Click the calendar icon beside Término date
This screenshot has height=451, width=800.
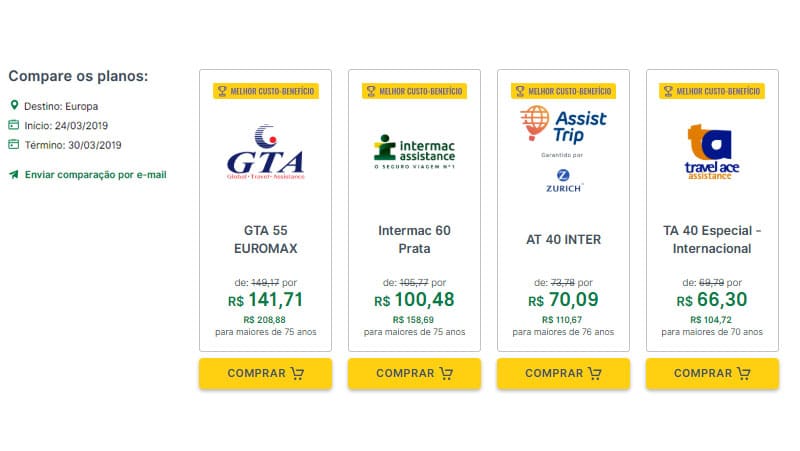(x=14, y=144)
